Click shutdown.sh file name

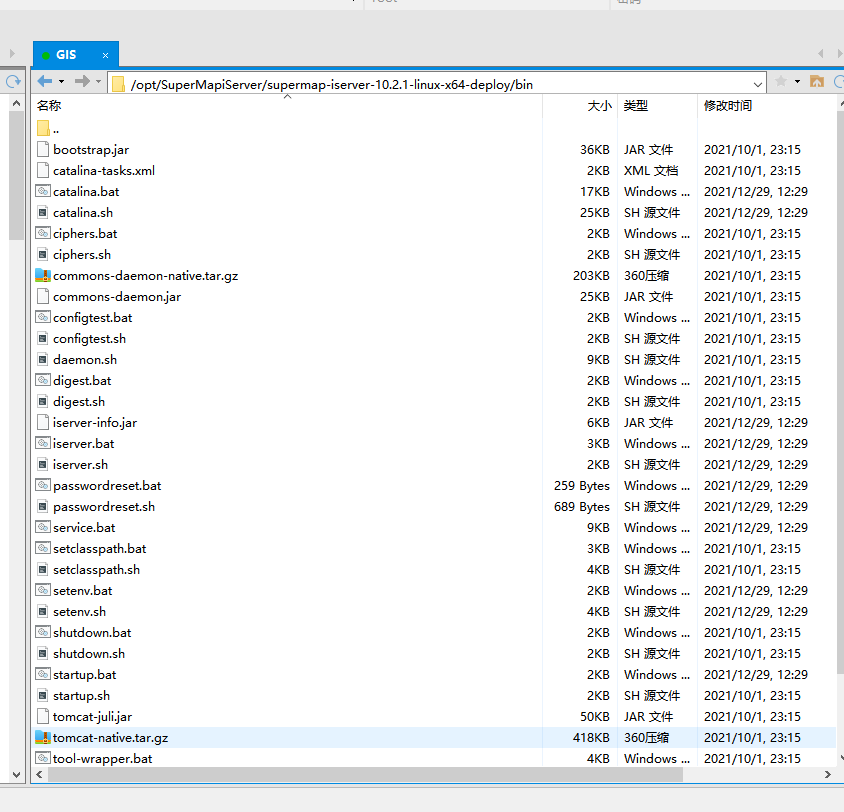point(89,653)
